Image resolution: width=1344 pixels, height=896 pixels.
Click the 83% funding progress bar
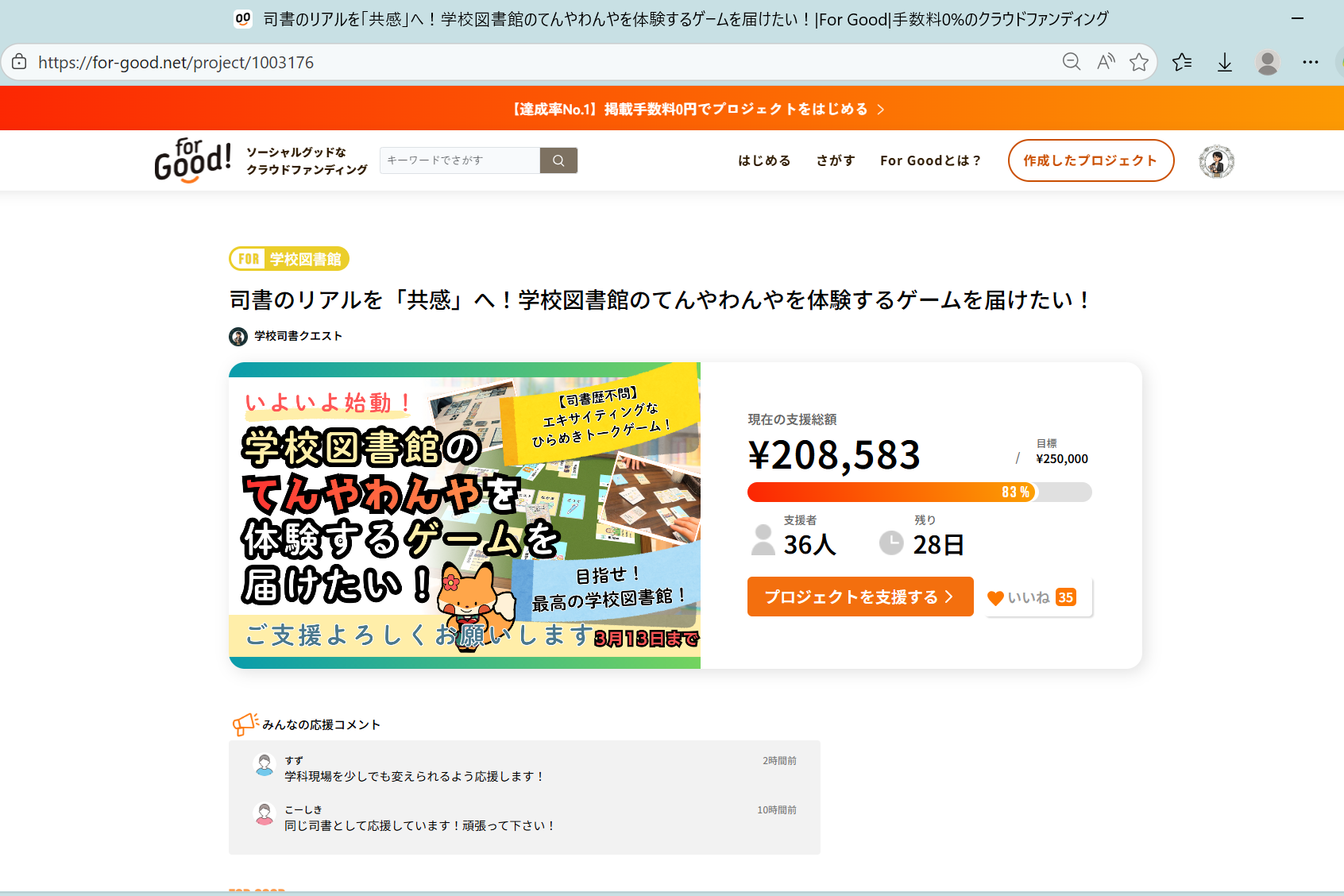(x=919, y=492)
